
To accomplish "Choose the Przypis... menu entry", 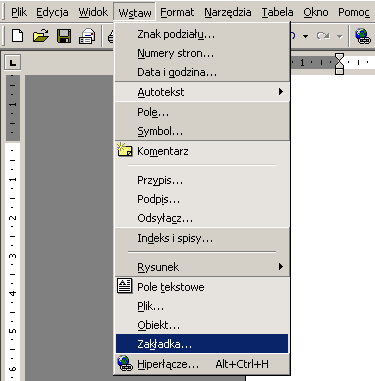I will pyautogui.click(x=202, y=180).
